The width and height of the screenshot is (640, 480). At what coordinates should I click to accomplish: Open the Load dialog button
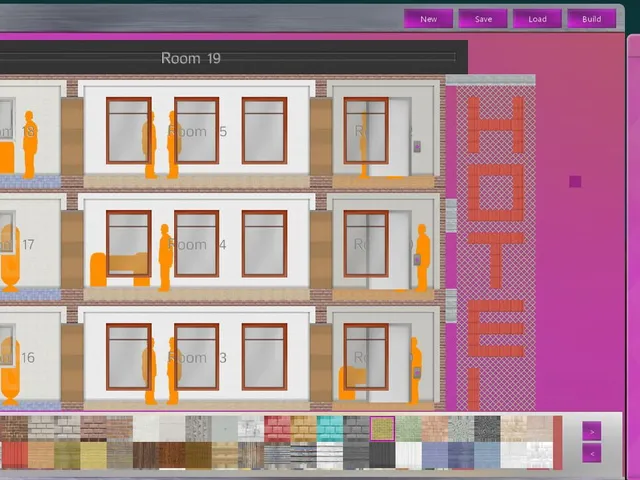tap(537, 19)
